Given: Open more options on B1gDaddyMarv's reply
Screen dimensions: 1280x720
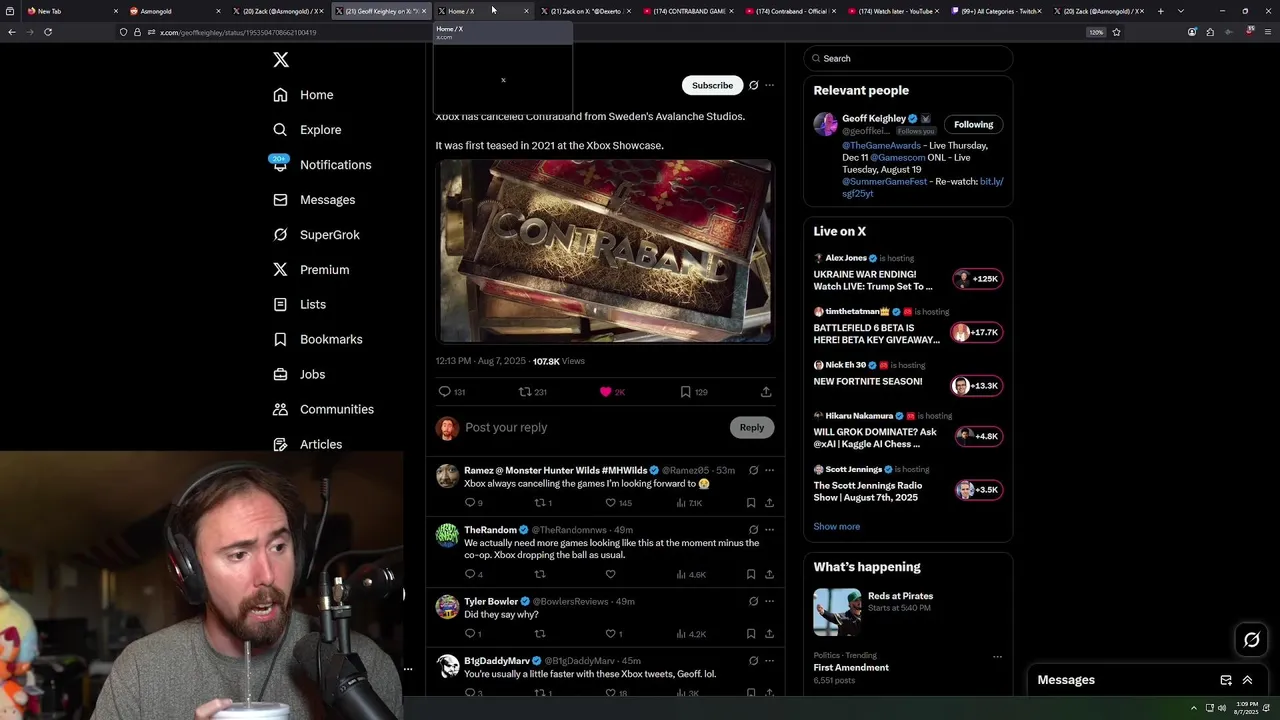Looking at the screenshot, I should (x=769, y=661).
